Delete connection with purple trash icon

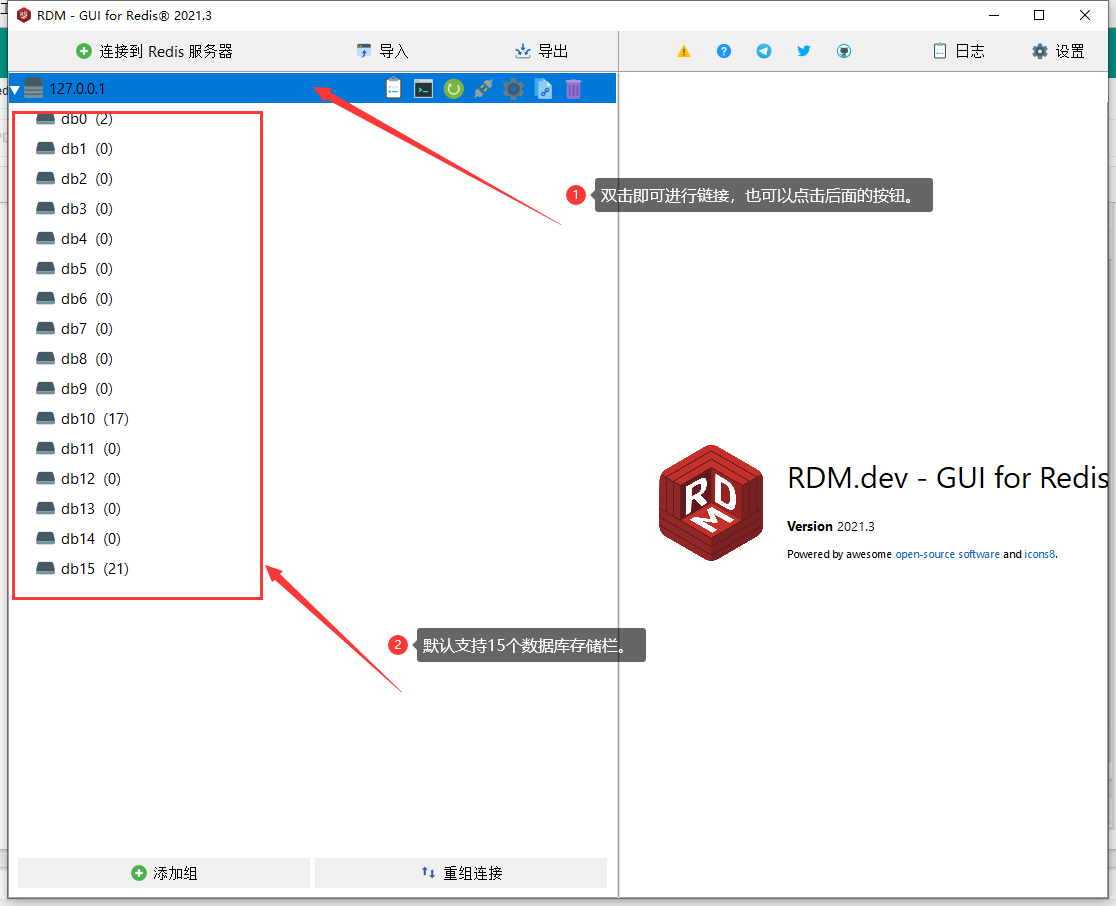(x=573, y=89)
